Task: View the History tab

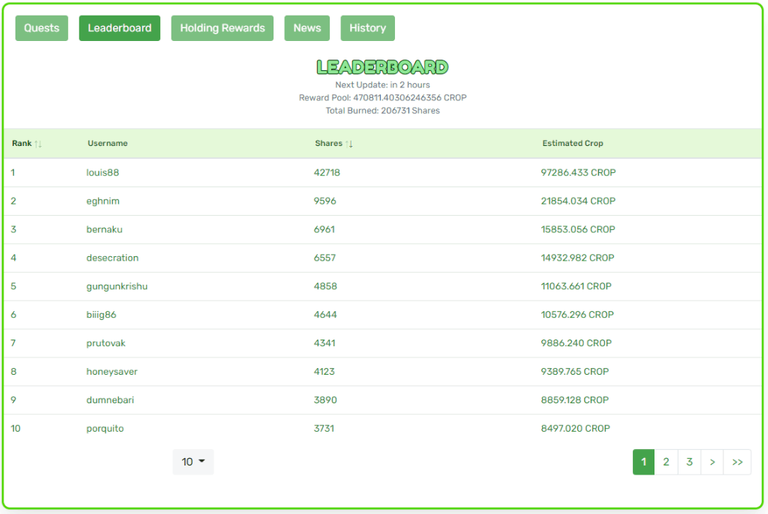Action: pyautogui.click(x=368, y=28)
